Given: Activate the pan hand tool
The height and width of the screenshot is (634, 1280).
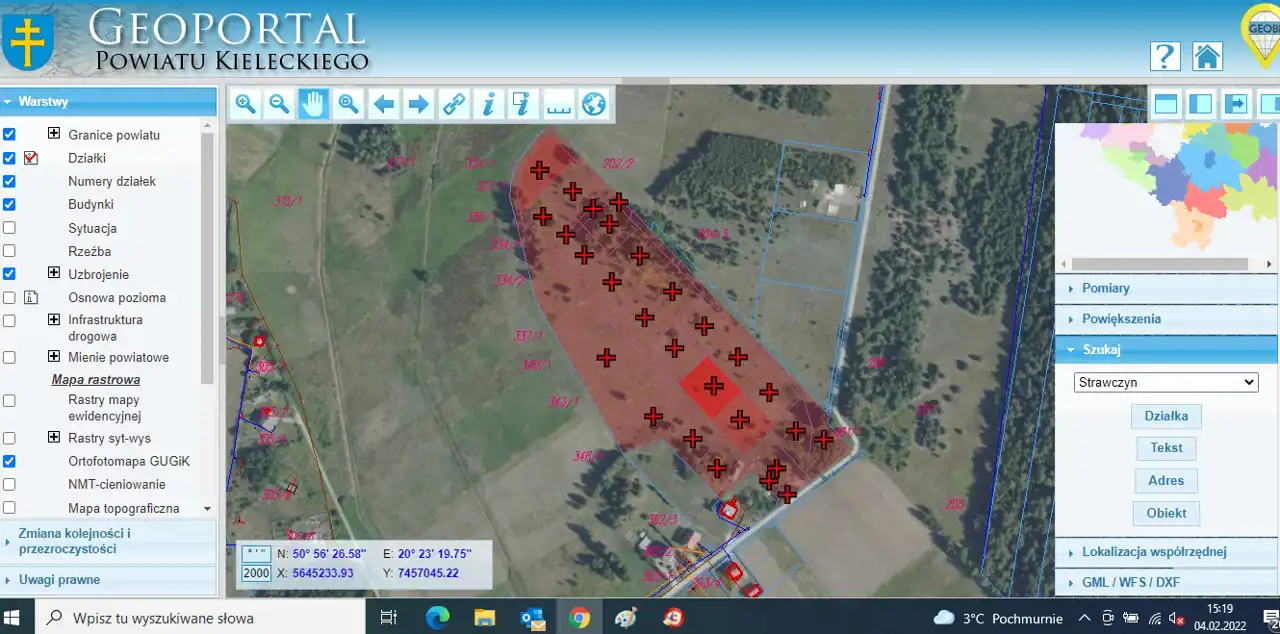Looking at the screenshot, I should tap(314, 104).
